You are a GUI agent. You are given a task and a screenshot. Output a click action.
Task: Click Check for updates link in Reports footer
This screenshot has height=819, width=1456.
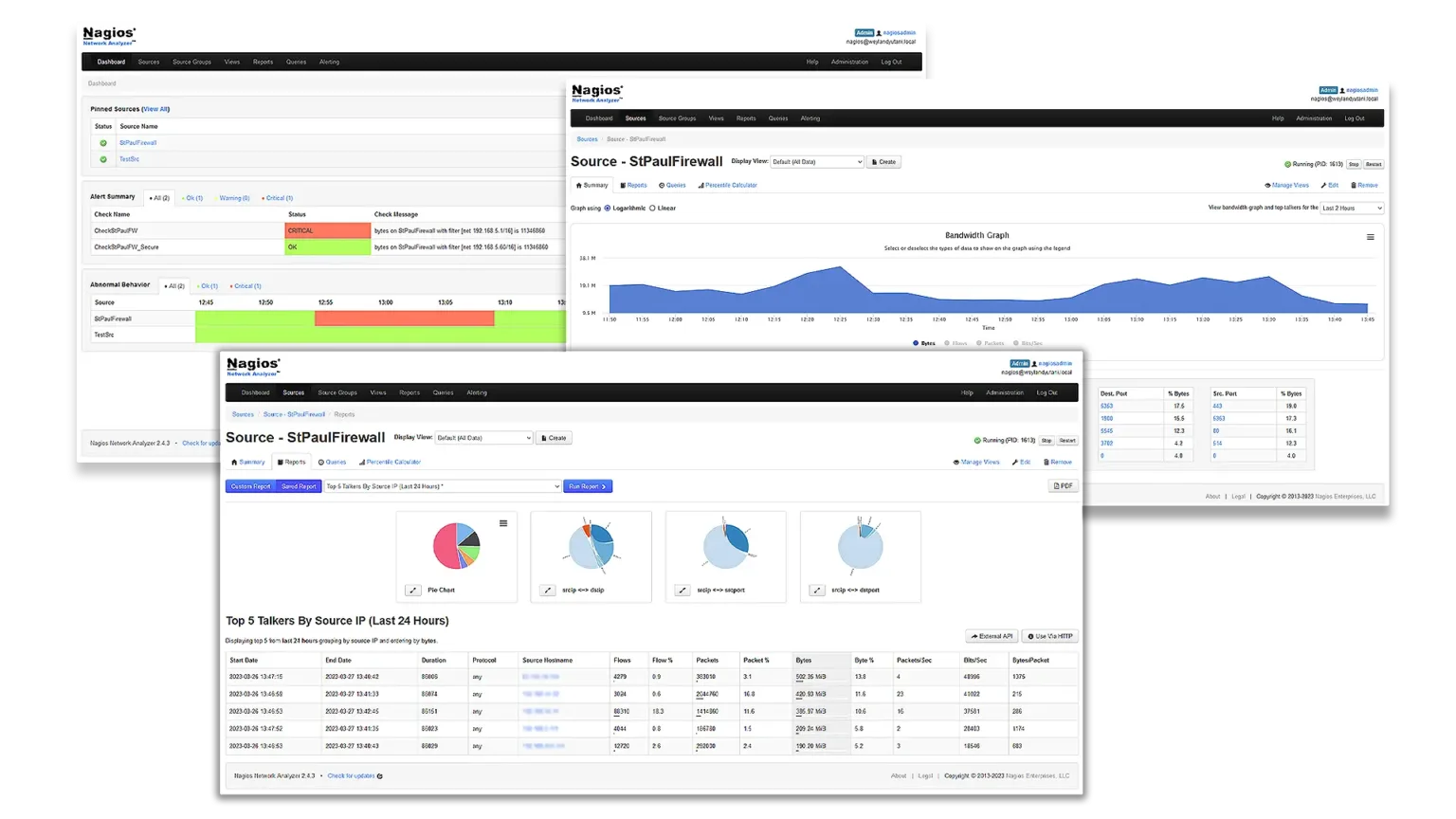[x=351, y=775]
